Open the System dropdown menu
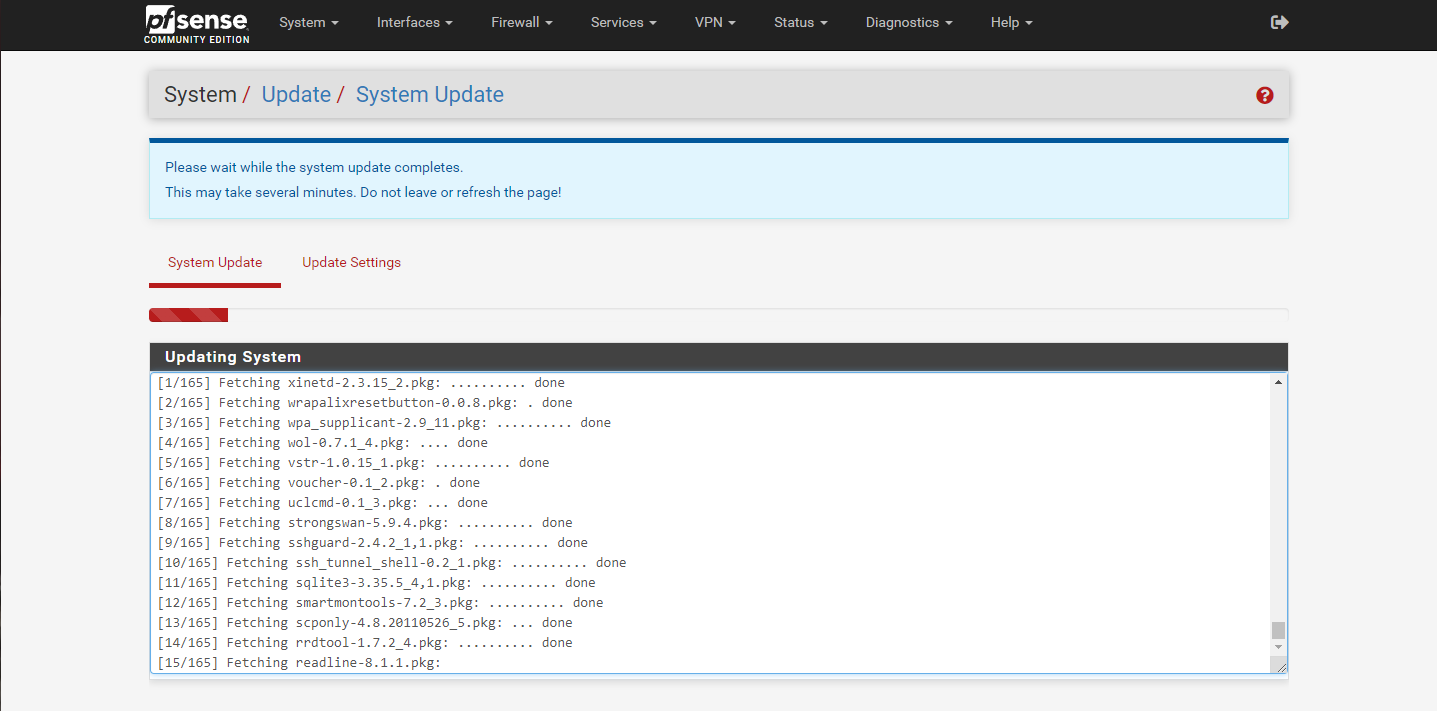 point(309,22)
